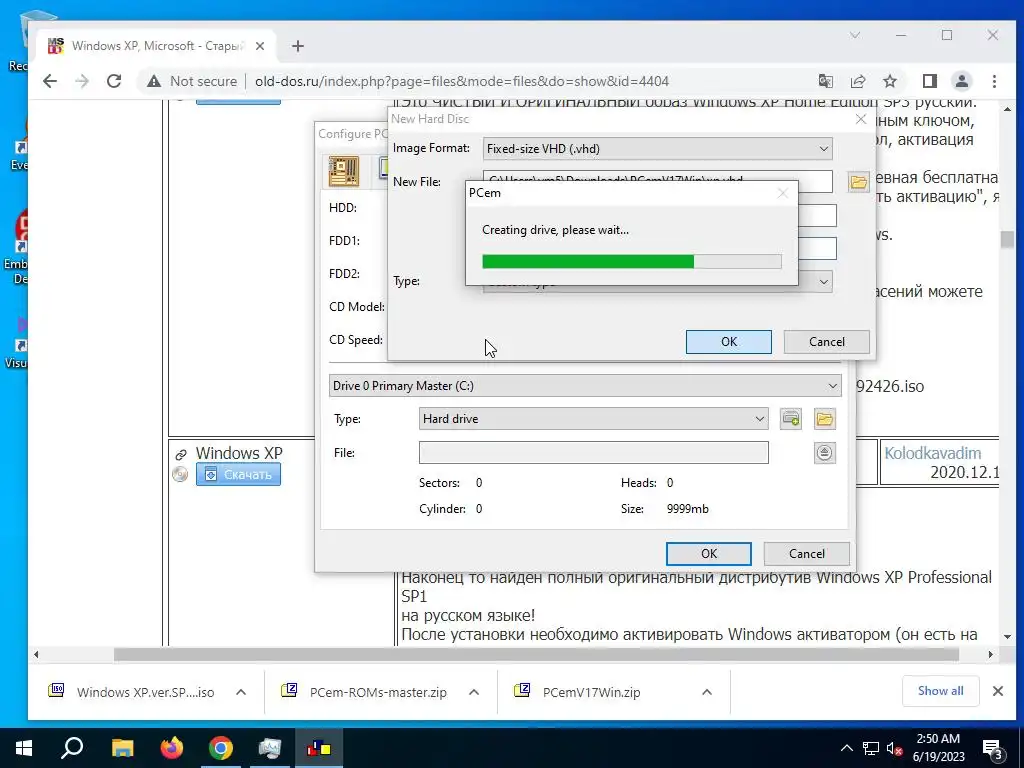Screen dimensions: 1024x768
Task: Browse for new file via folder icon
Action: point(858,182)
